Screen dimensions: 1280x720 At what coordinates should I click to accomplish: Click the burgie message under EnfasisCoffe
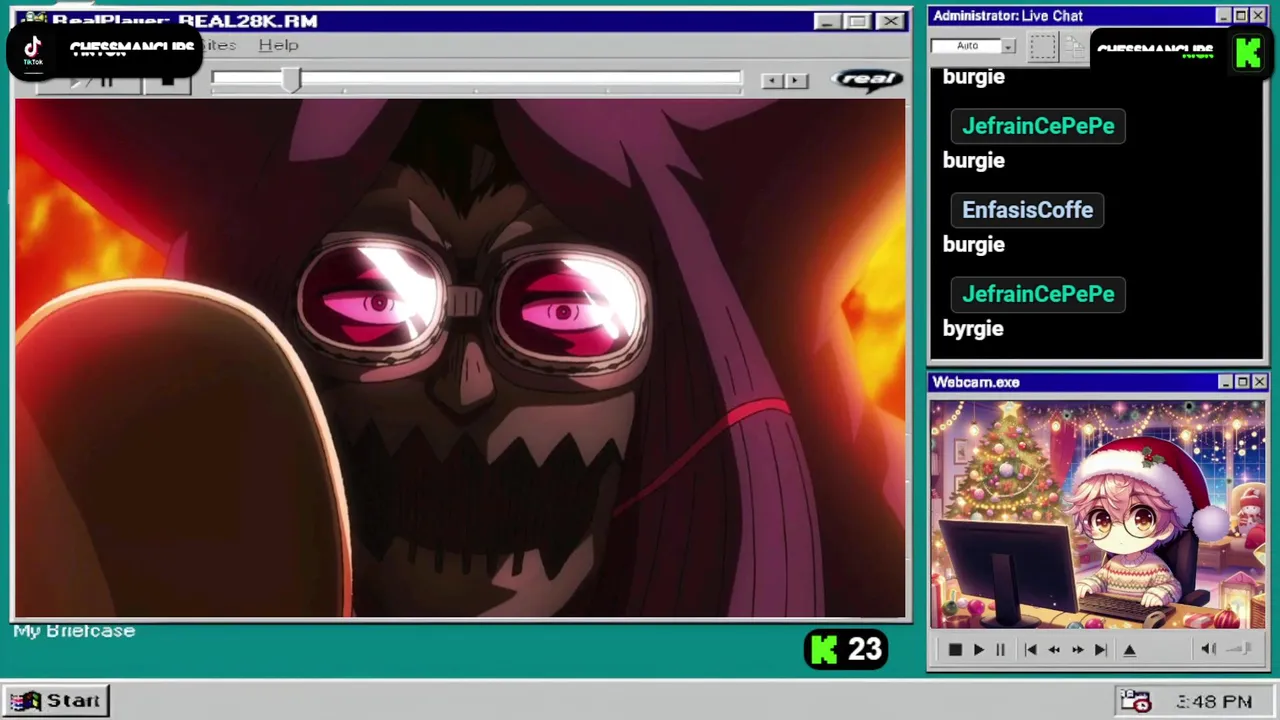tap(973, 245)
